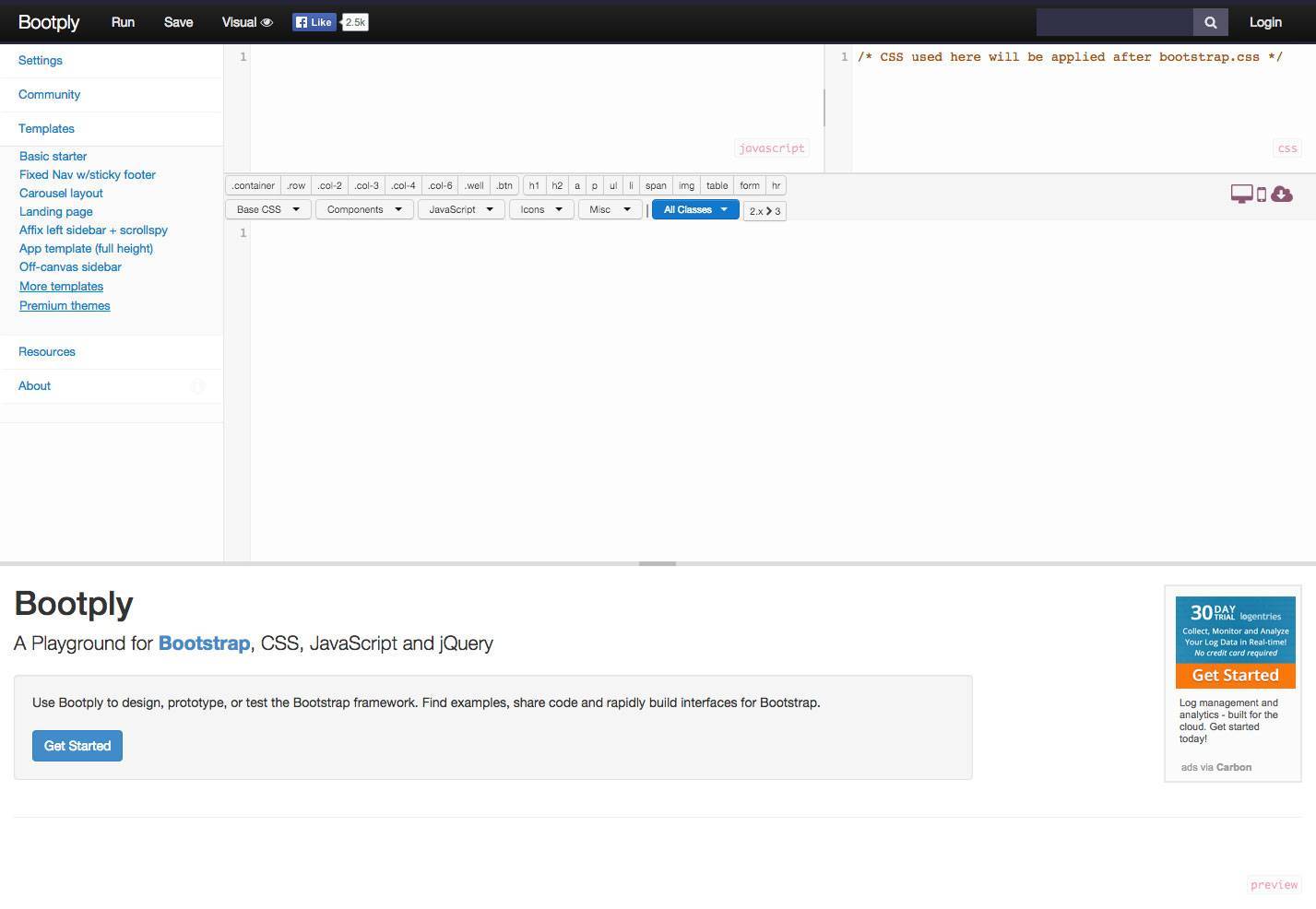The height and width of the screenshot is (909, 1316).
Task: Insert a .btn snippet
Action: click(x=504, y=186)
